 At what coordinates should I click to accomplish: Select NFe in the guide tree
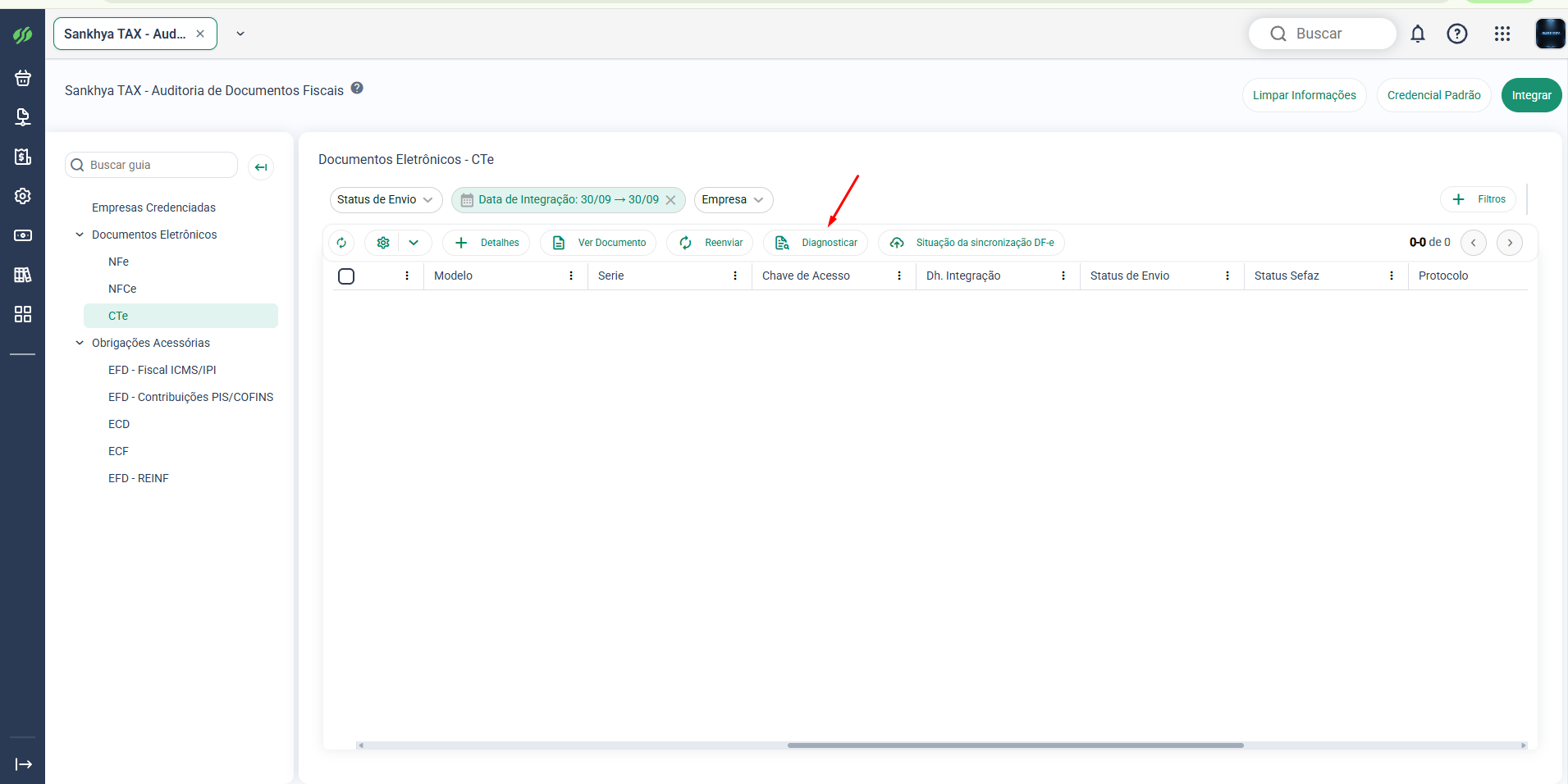click(x=118, y=262)
